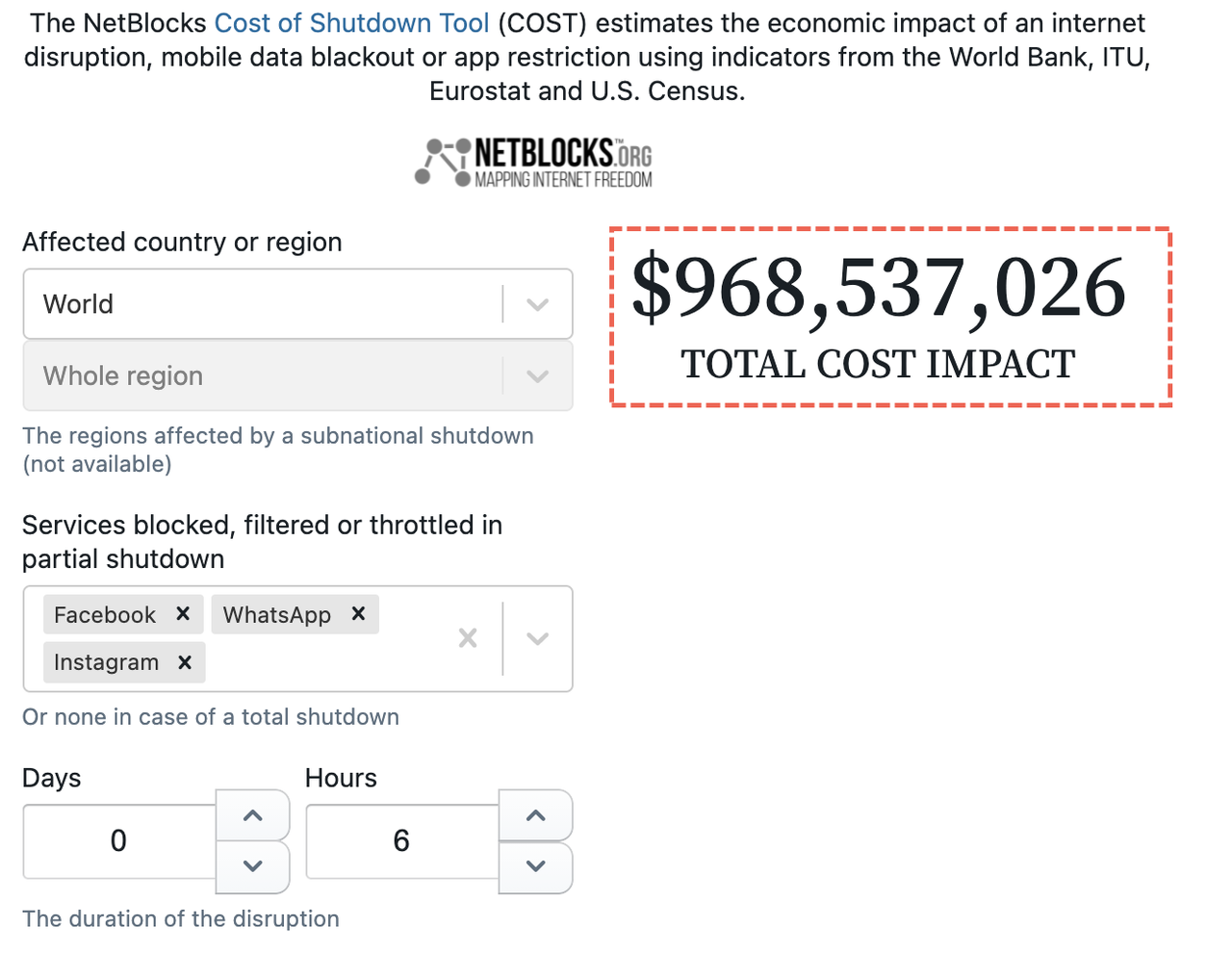Click the $968,537,026 total cost figure
This screenshot has height=953, width=1232.
coord(878,288)
